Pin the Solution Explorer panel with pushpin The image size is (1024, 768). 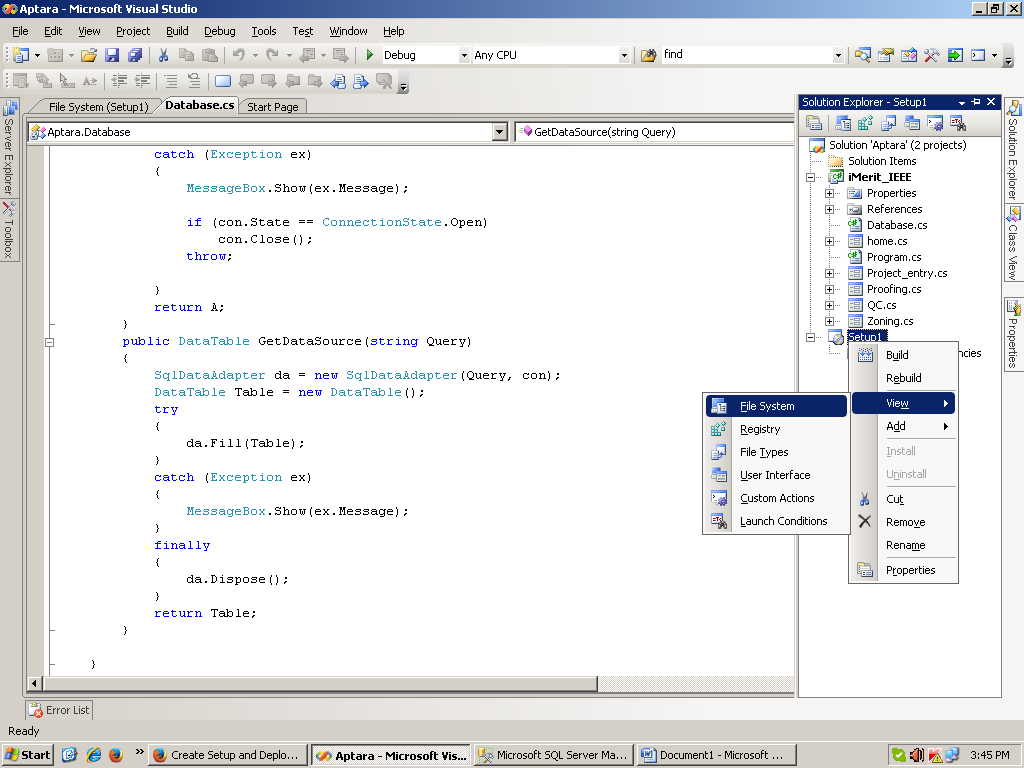pyautogui.click(x=976, y=102)
